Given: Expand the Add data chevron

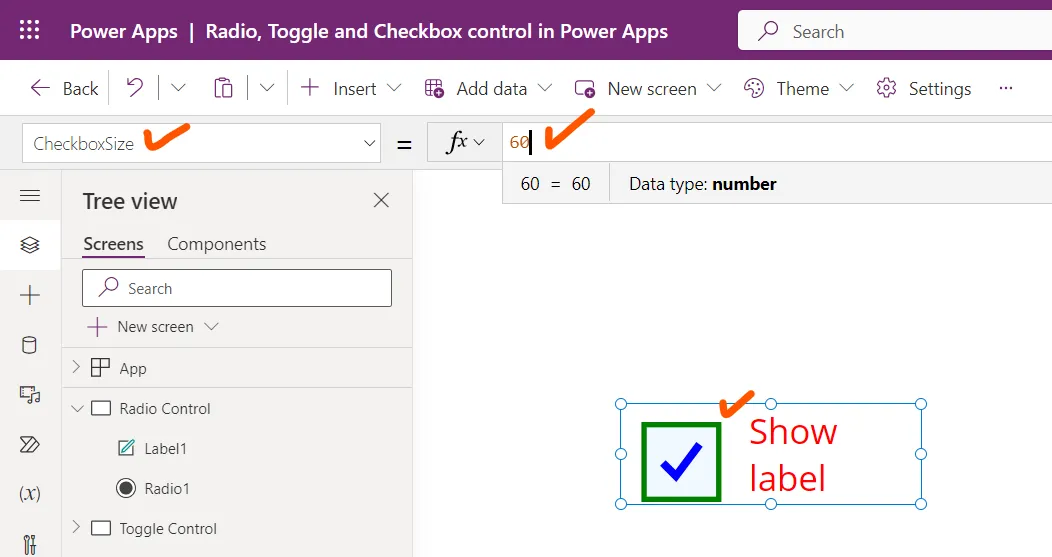Looking at the screenshot, I should pos(545,88).
